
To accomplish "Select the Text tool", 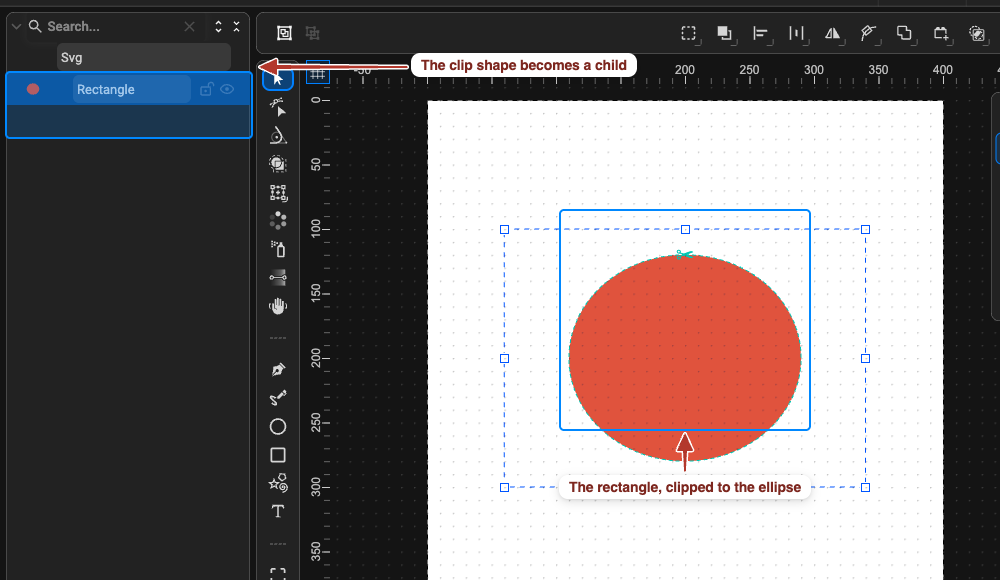I will coord(277,511).
